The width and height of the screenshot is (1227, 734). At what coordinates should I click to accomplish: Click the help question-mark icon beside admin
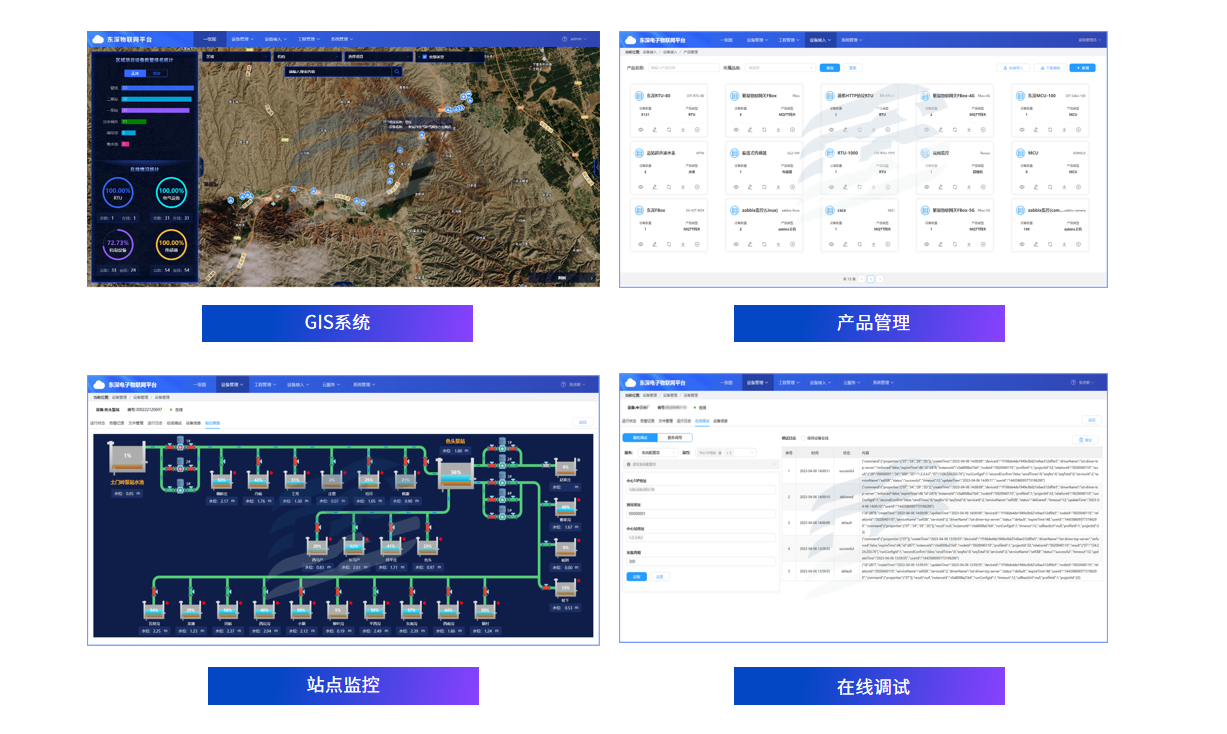pos(564,39)
